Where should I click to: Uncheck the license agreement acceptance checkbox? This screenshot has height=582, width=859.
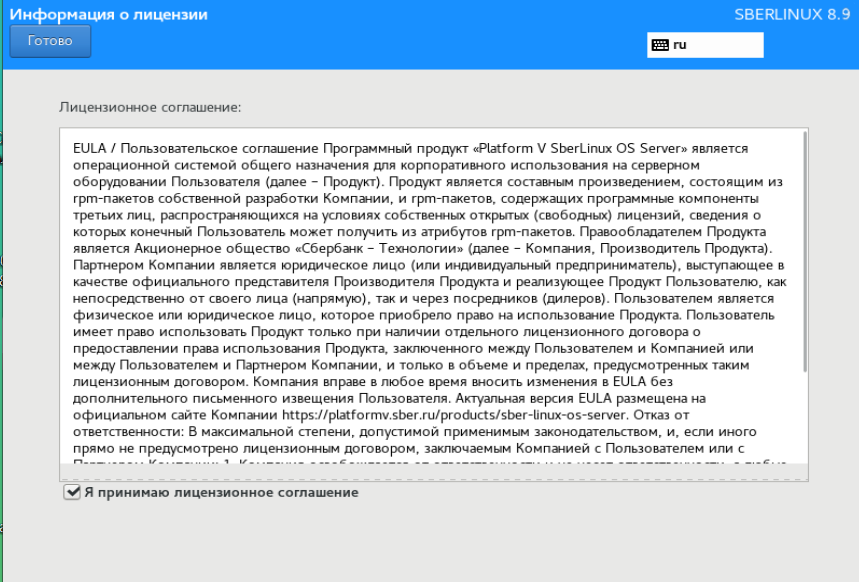(x=71, y=492)
